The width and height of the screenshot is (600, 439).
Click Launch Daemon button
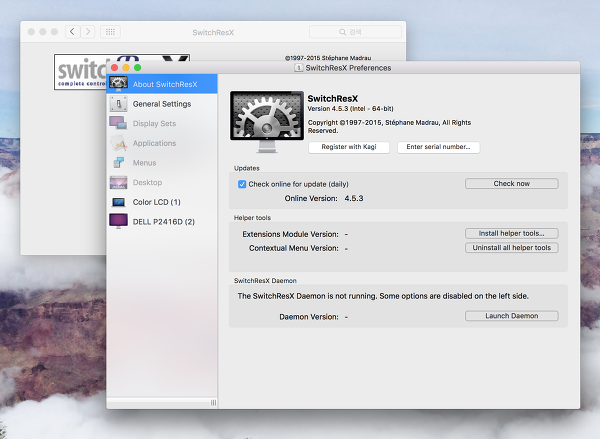click(x=512, y=316)
